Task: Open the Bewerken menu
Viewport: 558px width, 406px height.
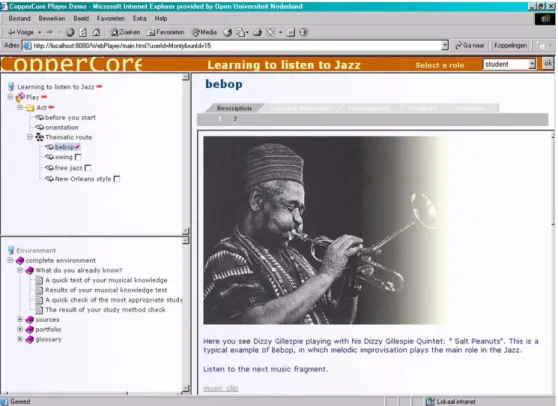Action: (x=52, y=19)
